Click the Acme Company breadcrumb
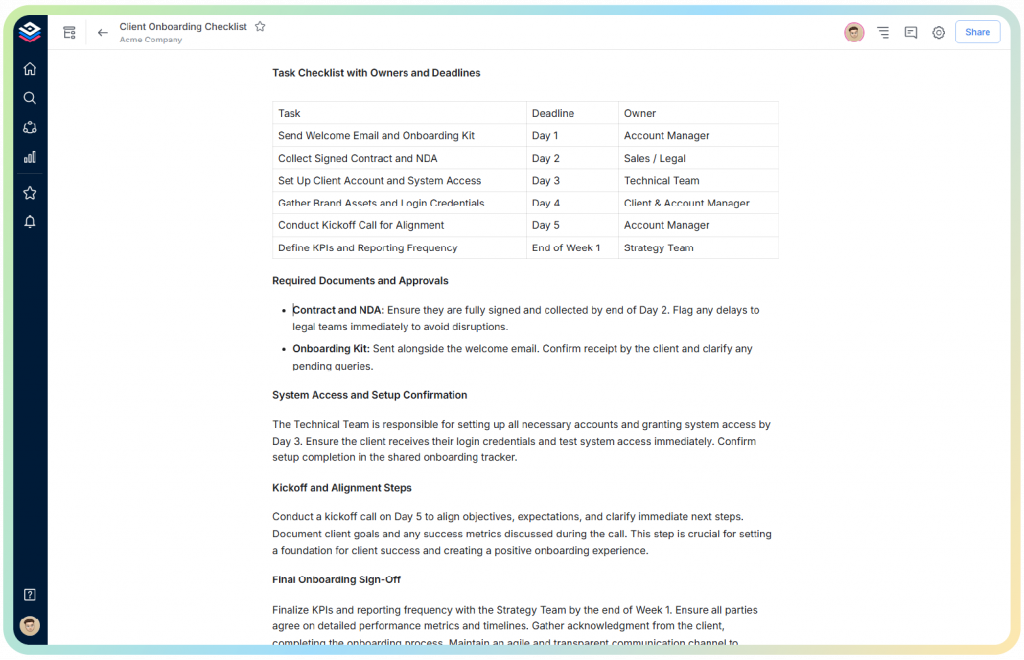Screen dimensions: 1024x660 (x=151, y=40)
